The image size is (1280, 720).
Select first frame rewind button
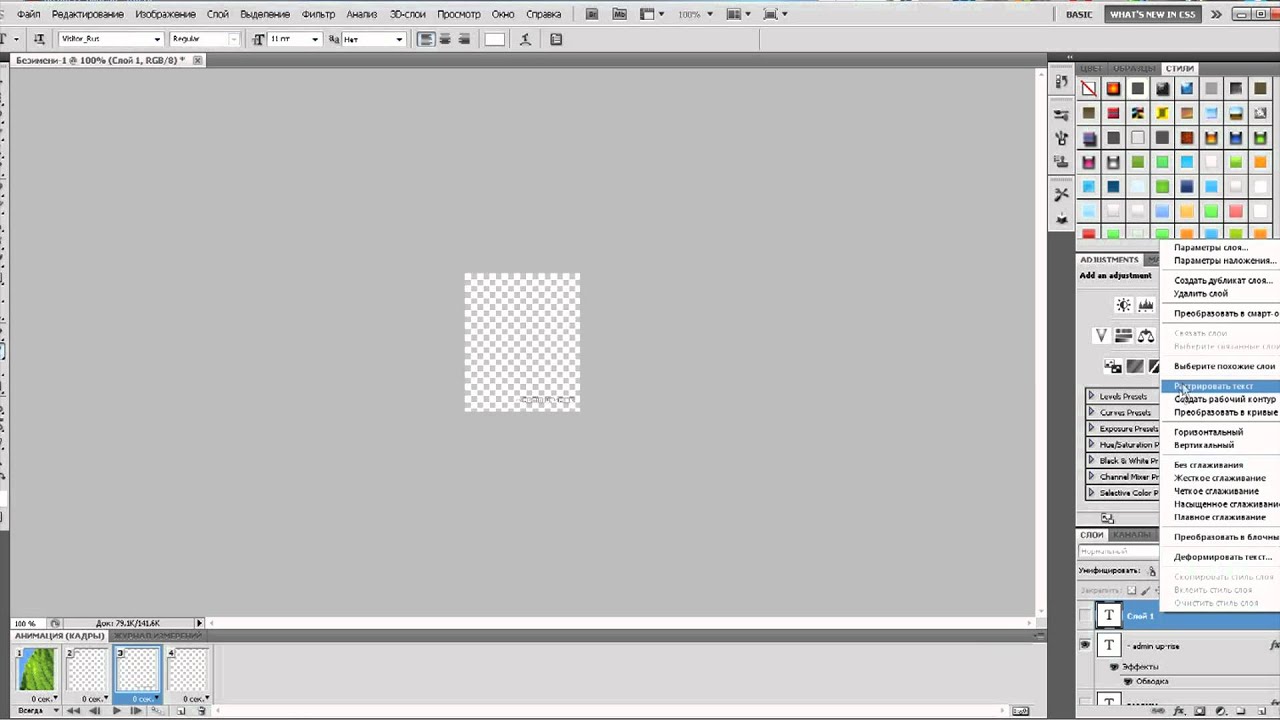pyautogui.click(x=72, y=711)
